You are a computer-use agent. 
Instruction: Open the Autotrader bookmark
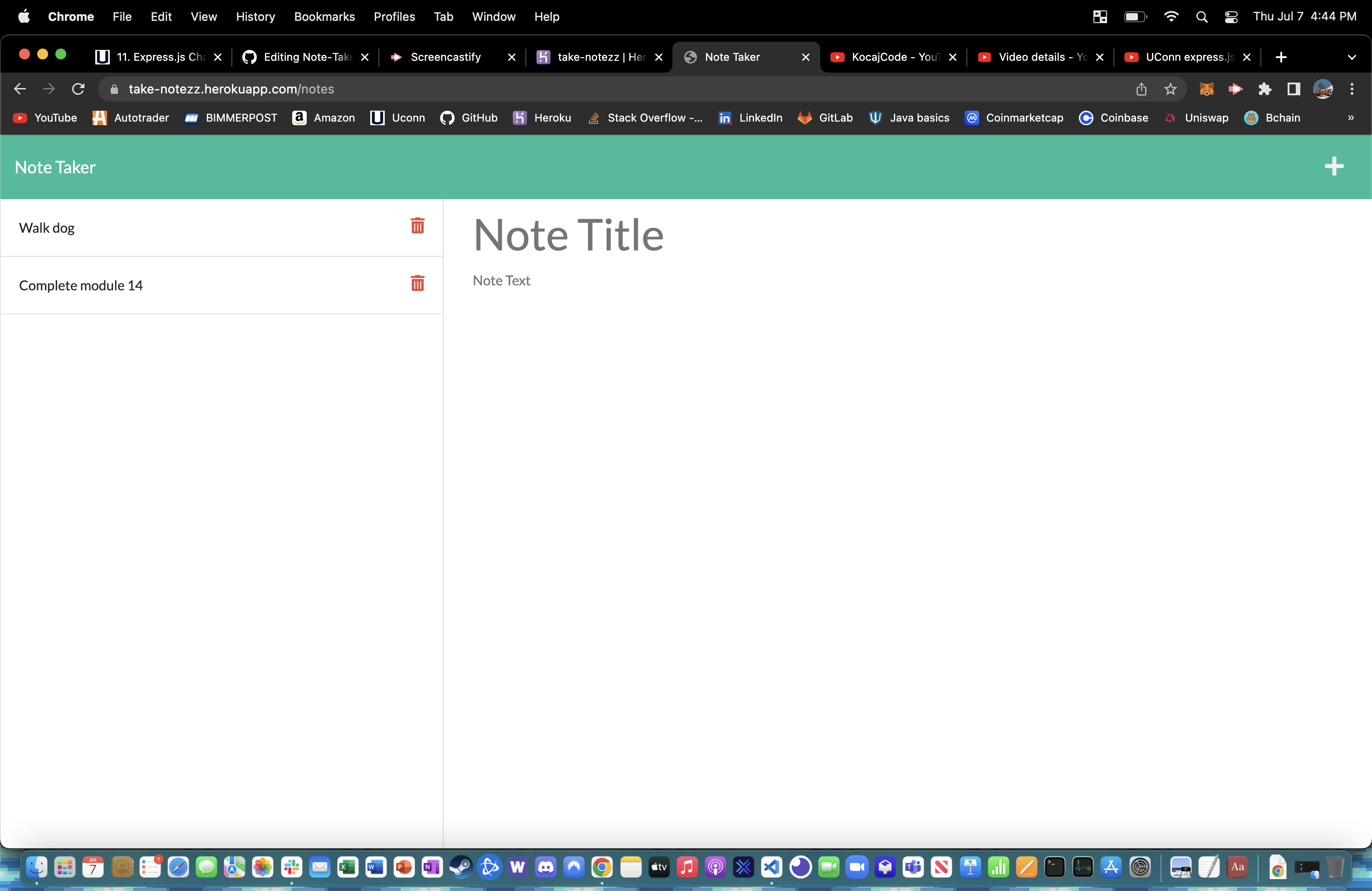tap(131, 117)
